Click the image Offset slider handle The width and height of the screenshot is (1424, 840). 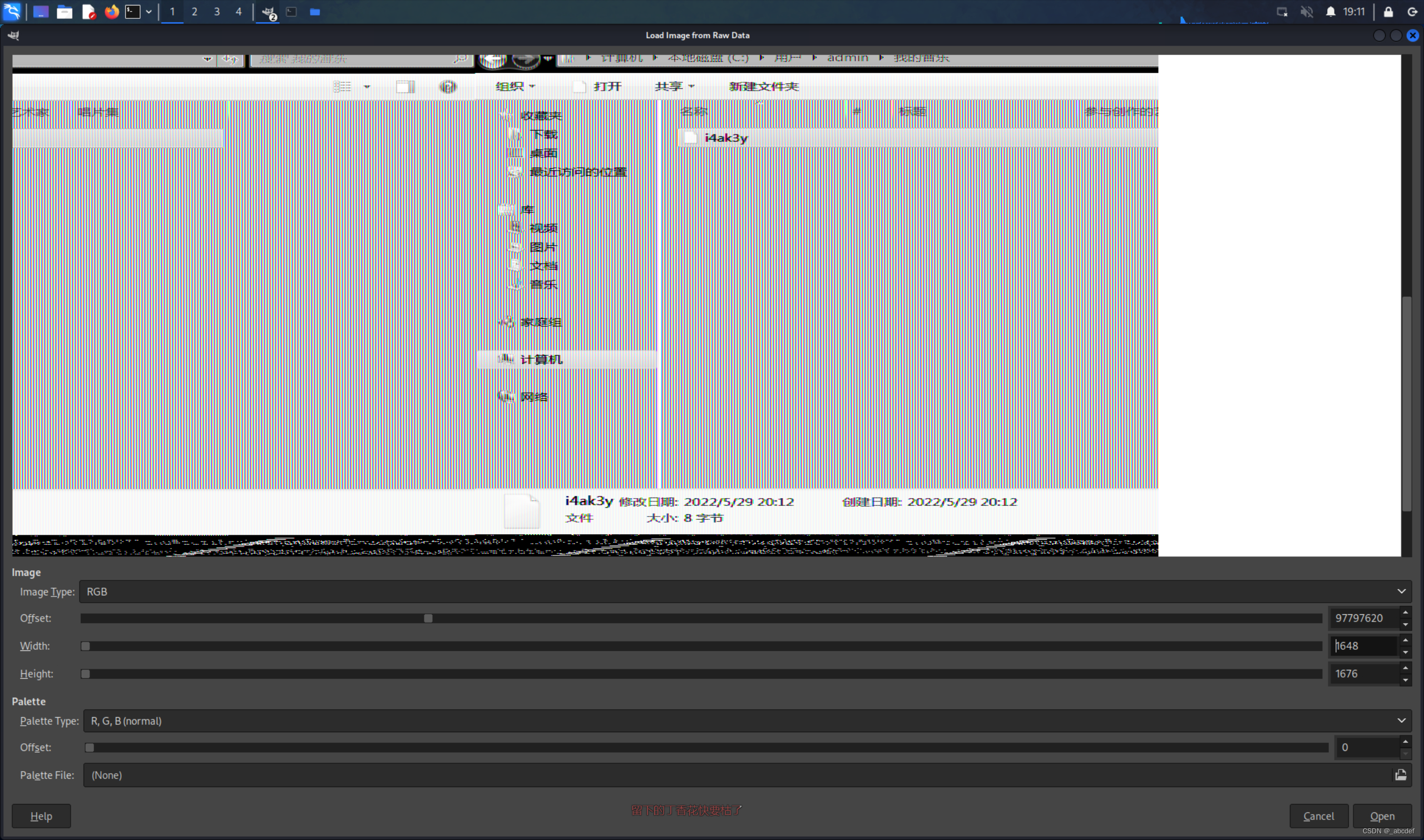point(428,618)
